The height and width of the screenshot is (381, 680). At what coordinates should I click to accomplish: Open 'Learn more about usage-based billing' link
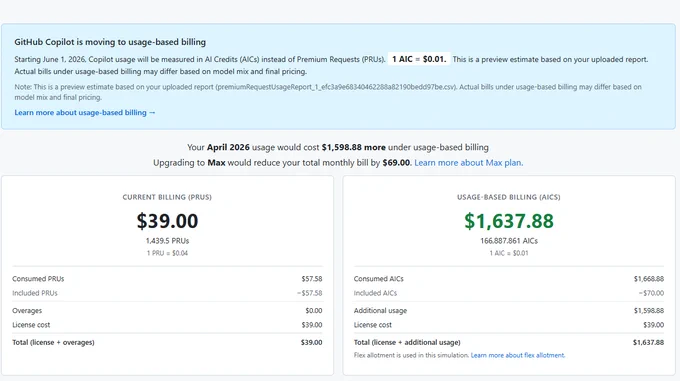point(85,113)
